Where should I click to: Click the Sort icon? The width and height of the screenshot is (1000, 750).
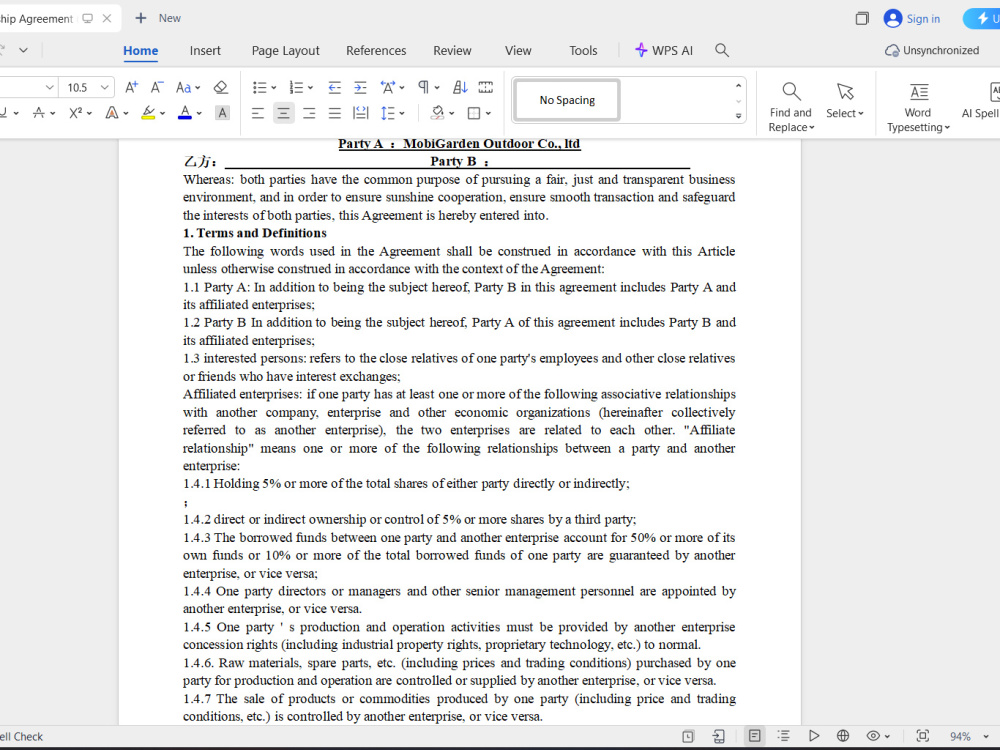(x=460, y=87)
